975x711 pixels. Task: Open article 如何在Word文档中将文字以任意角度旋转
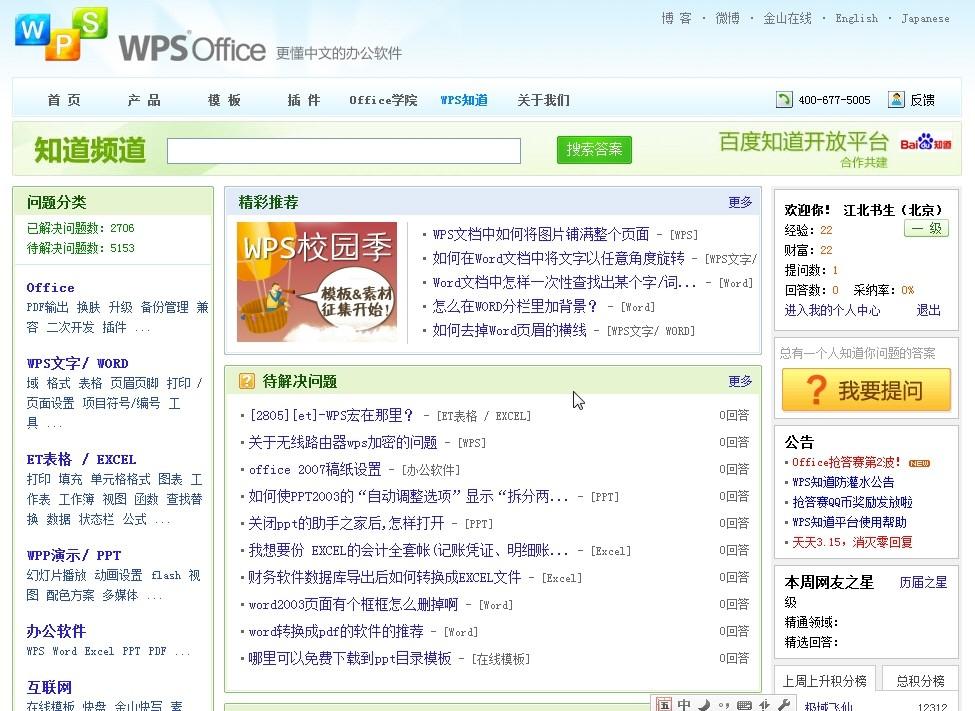pos(559,258)
